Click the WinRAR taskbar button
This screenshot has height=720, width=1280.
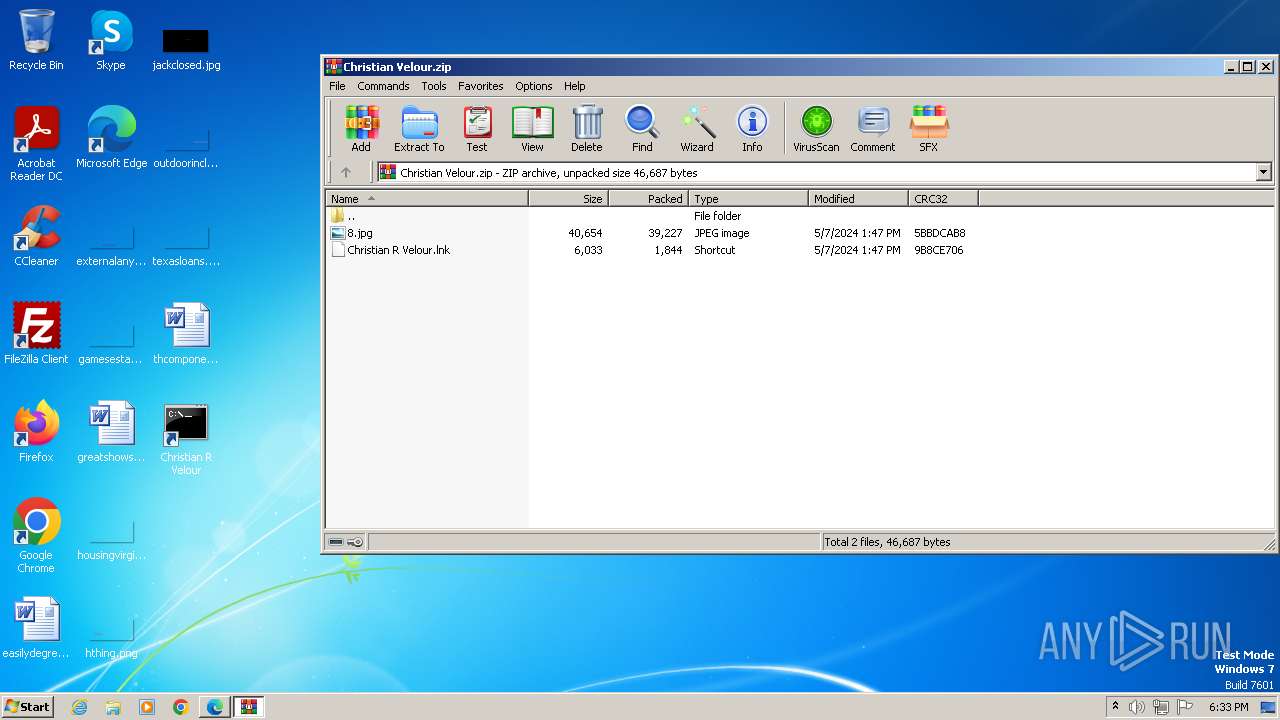coord(248,707)
